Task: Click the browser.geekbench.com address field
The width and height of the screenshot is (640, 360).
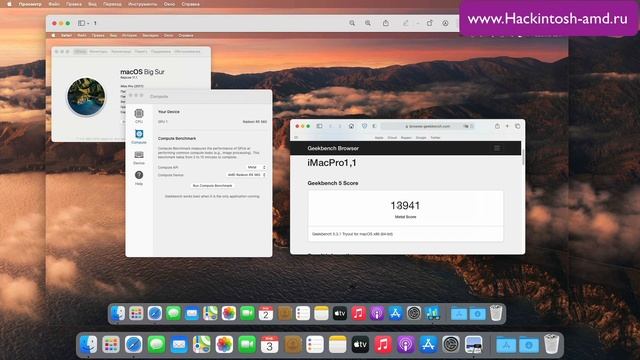Action: click(427, 127)
